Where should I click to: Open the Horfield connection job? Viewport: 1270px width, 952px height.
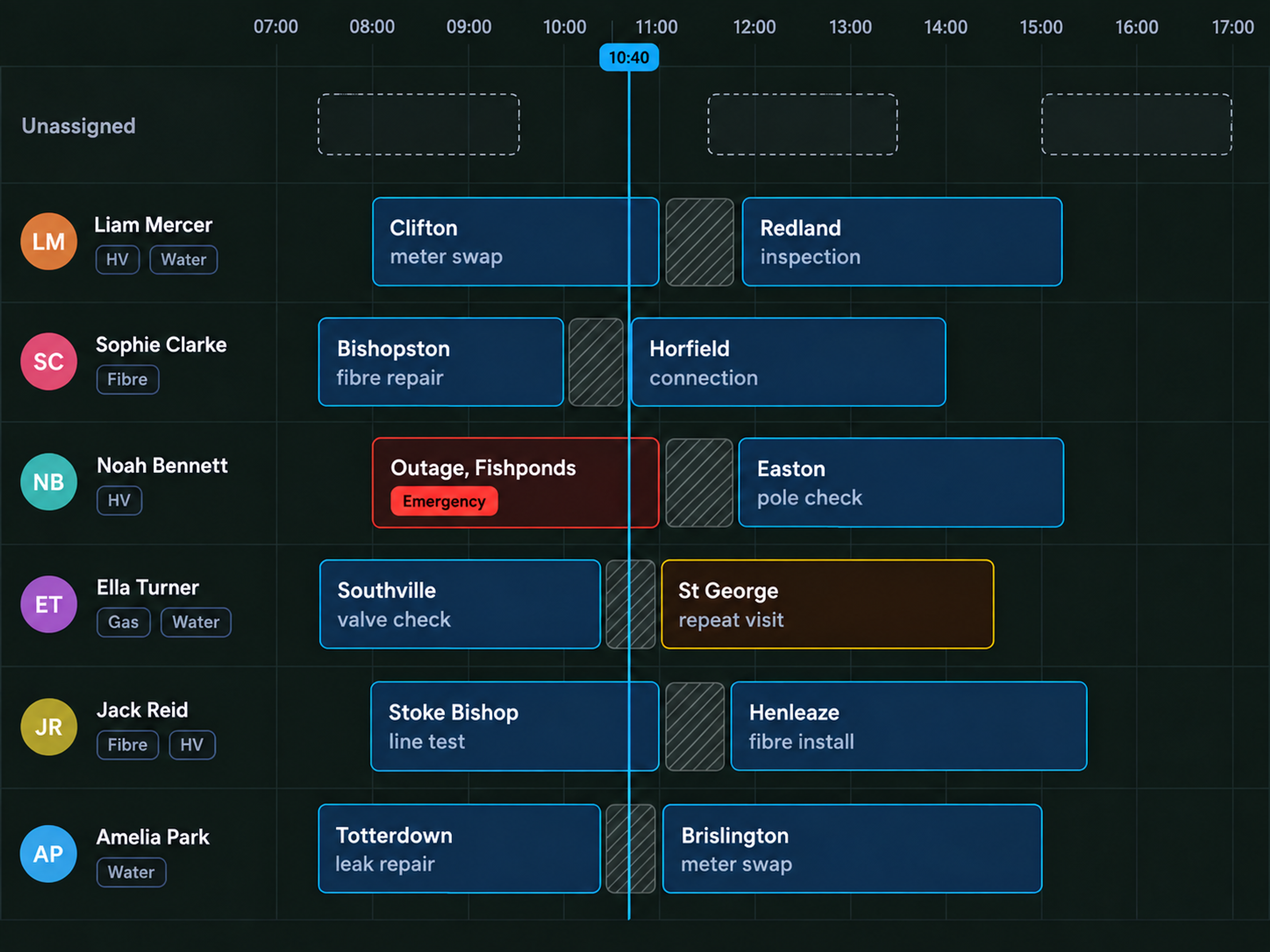[x=788, y=362]
